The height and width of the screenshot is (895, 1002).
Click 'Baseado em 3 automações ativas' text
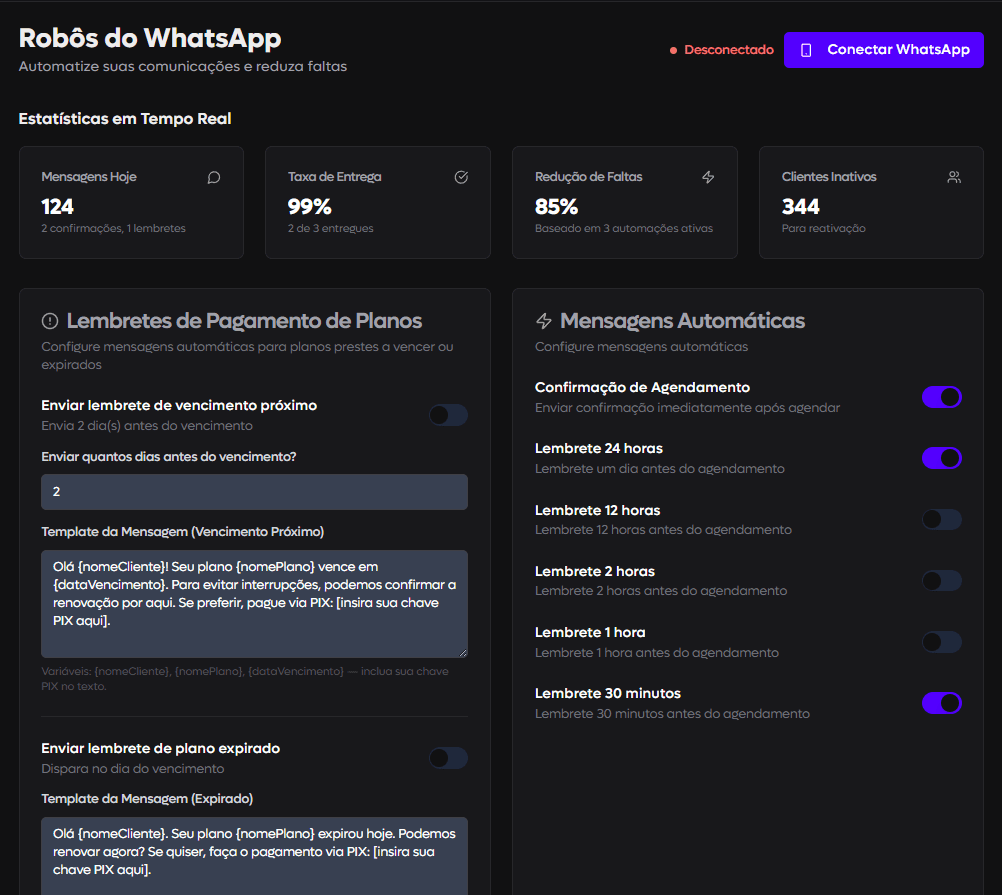[x=624, y=228]
